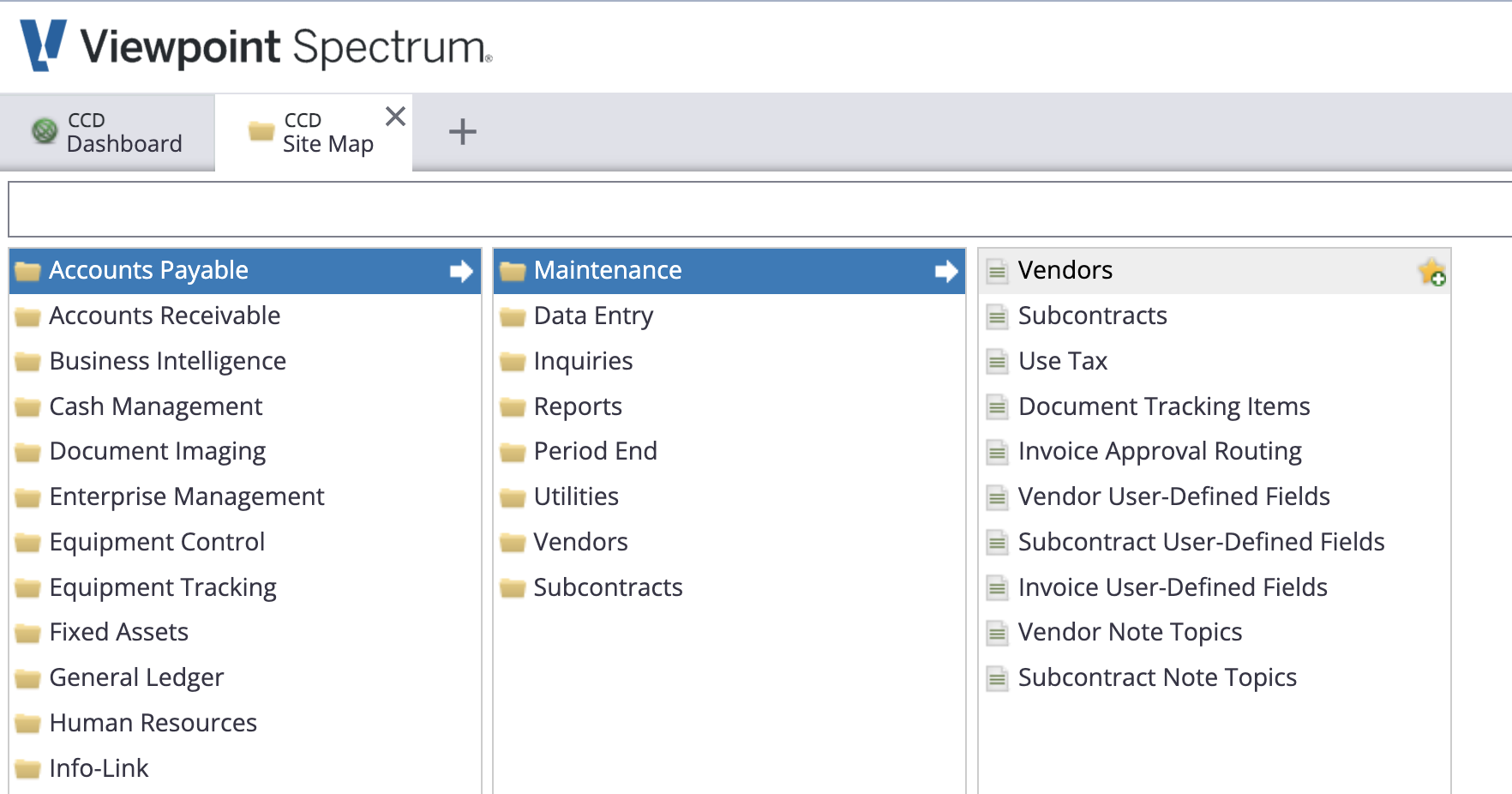This screenshot has height=794, width=1512.
Task: Open the Use Tax screen
Action: (x=1215, y=361)
